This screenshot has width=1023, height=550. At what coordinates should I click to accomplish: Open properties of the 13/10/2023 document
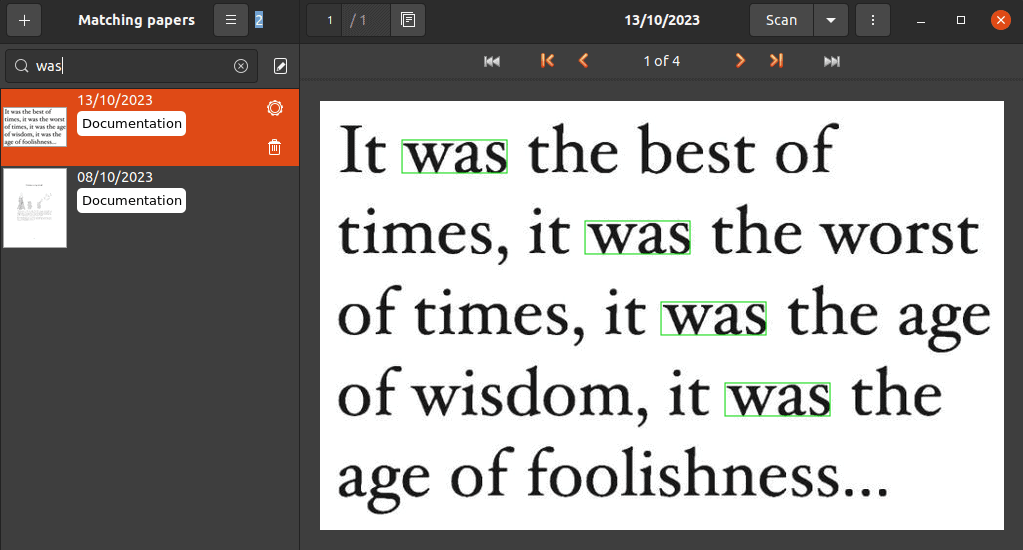click(275, 108)
